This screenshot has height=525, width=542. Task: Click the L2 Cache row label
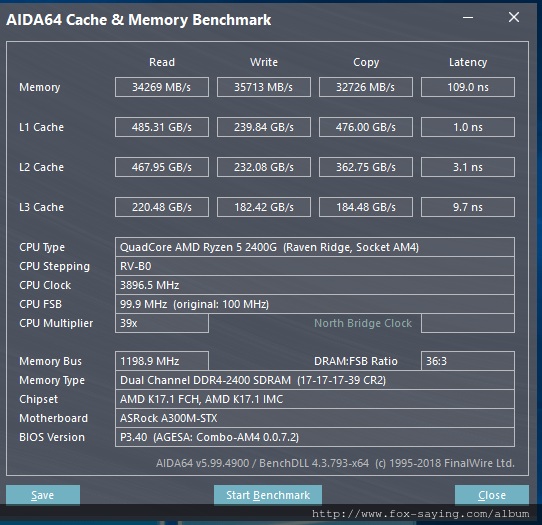41,167
